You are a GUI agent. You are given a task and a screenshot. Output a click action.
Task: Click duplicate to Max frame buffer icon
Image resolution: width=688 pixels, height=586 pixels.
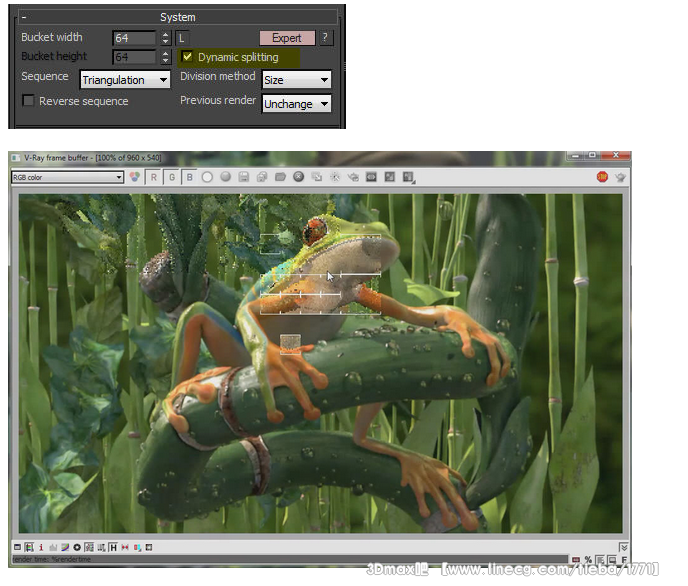317,177
